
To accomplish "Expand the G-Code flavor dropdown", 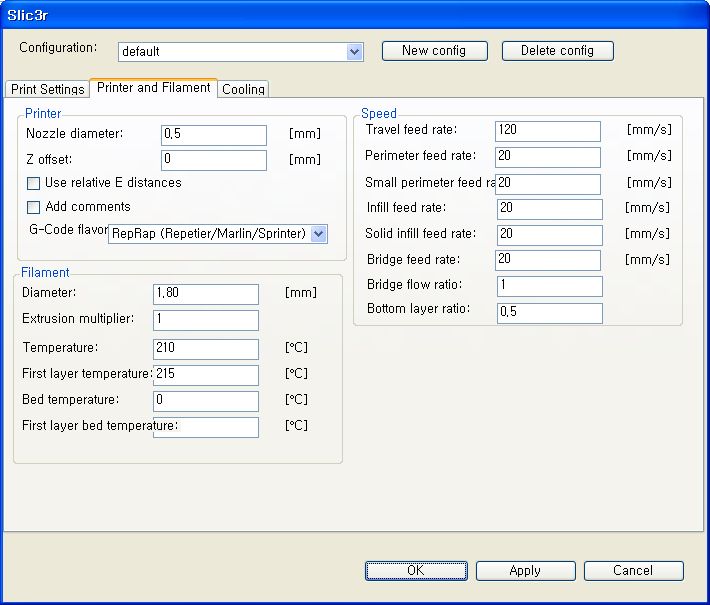I will point(318,233).
